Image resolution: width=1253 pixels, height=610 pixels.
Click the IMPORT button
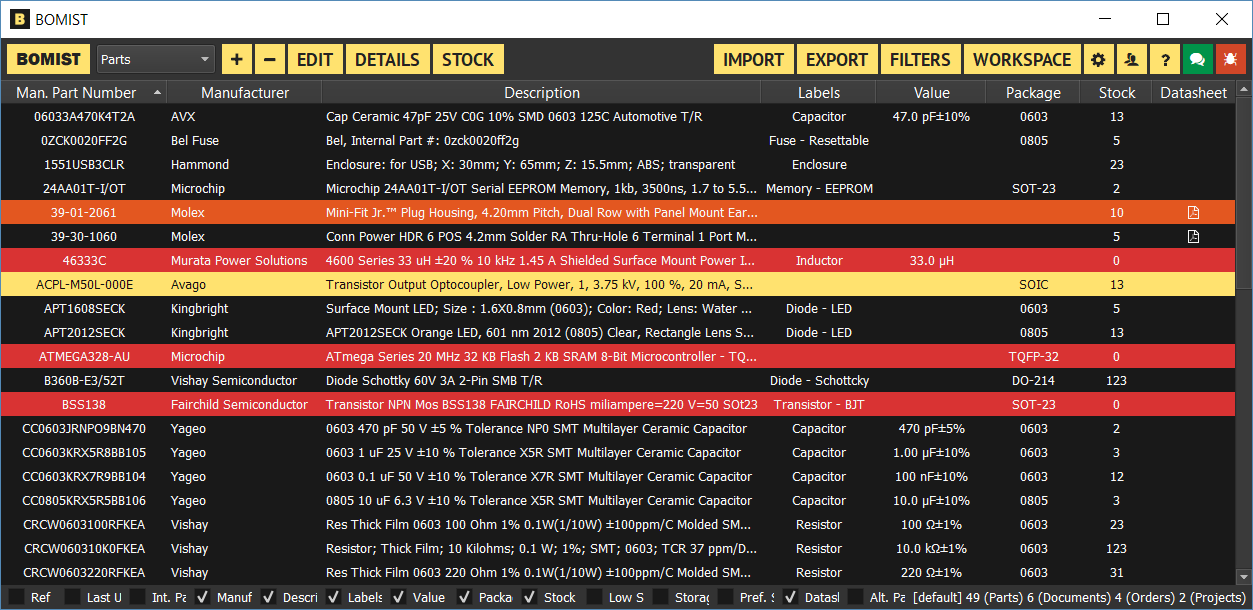click(754, 59)
